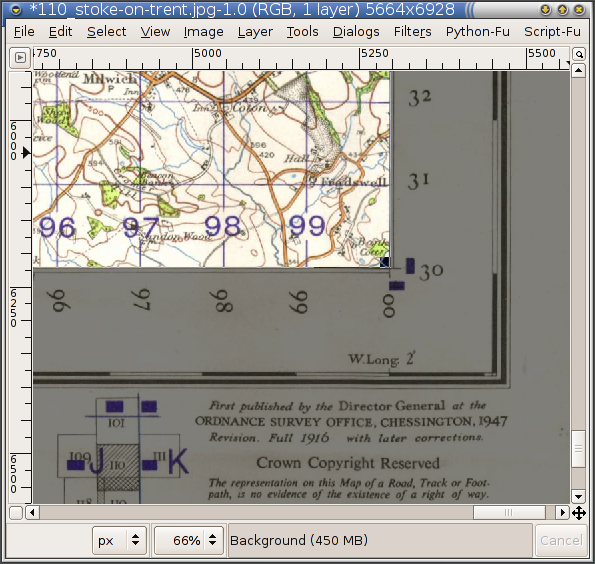
Task: Click the window menu icon in title bar
Action: pyautogui.click(x=16, y=10)
